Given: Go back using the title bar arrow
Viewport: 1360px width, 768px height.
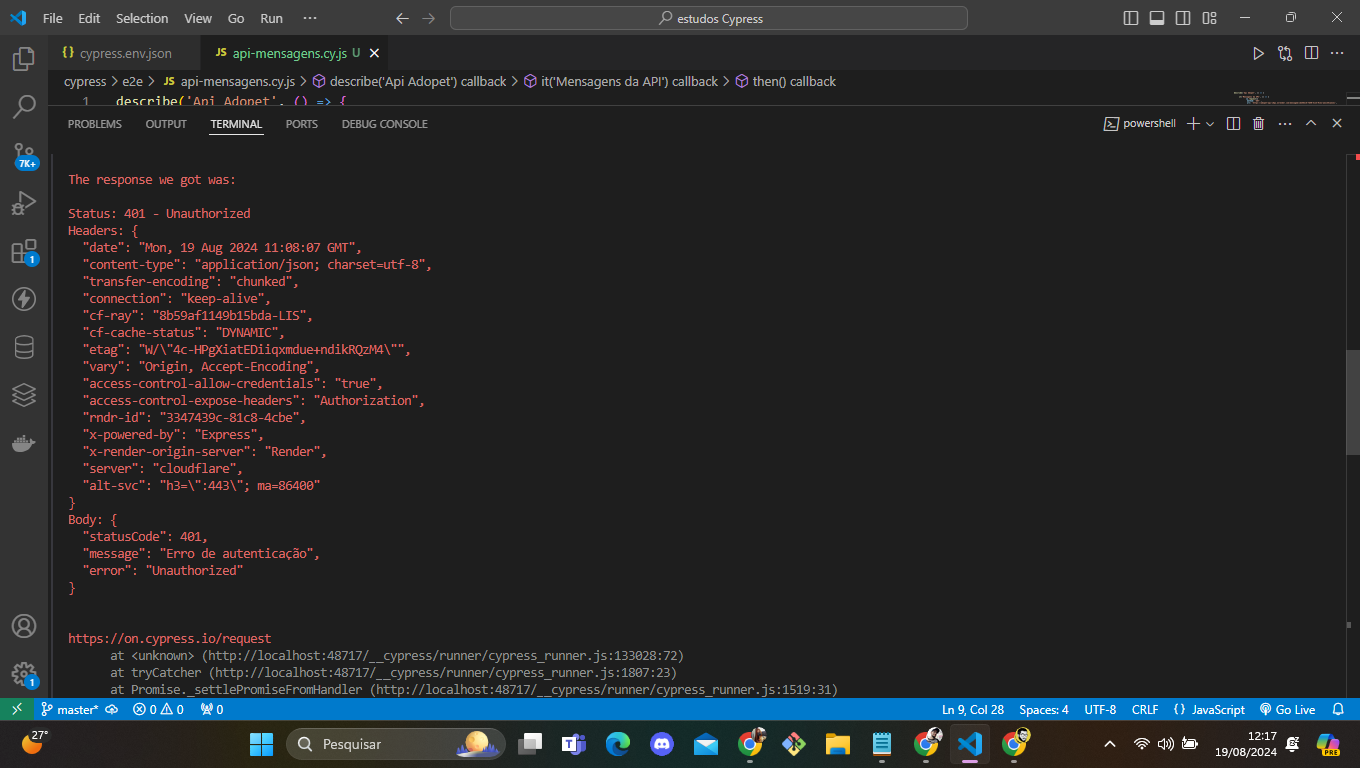Looking at the screenshot, I should click(x=402, y=18).
